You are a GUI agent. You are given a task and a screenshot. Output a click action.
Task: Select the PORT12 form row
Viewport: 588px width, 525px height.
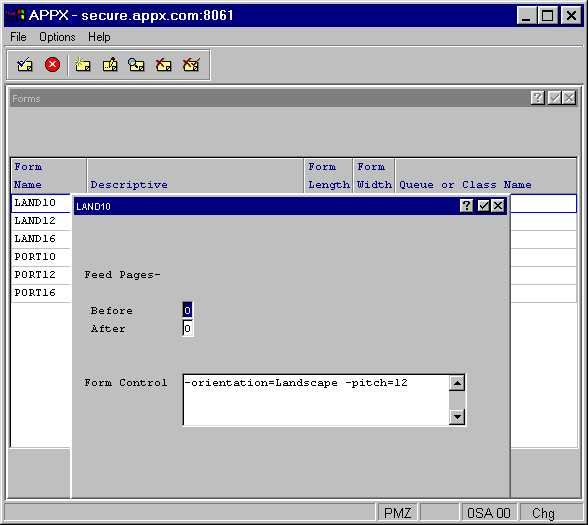(41, 275)
